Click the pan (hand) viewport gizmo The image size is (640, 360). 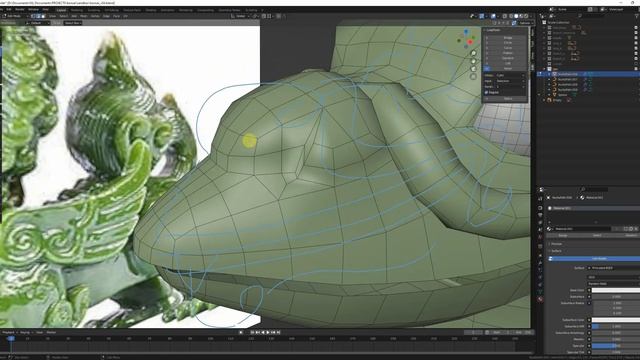[x=473, y=61]
